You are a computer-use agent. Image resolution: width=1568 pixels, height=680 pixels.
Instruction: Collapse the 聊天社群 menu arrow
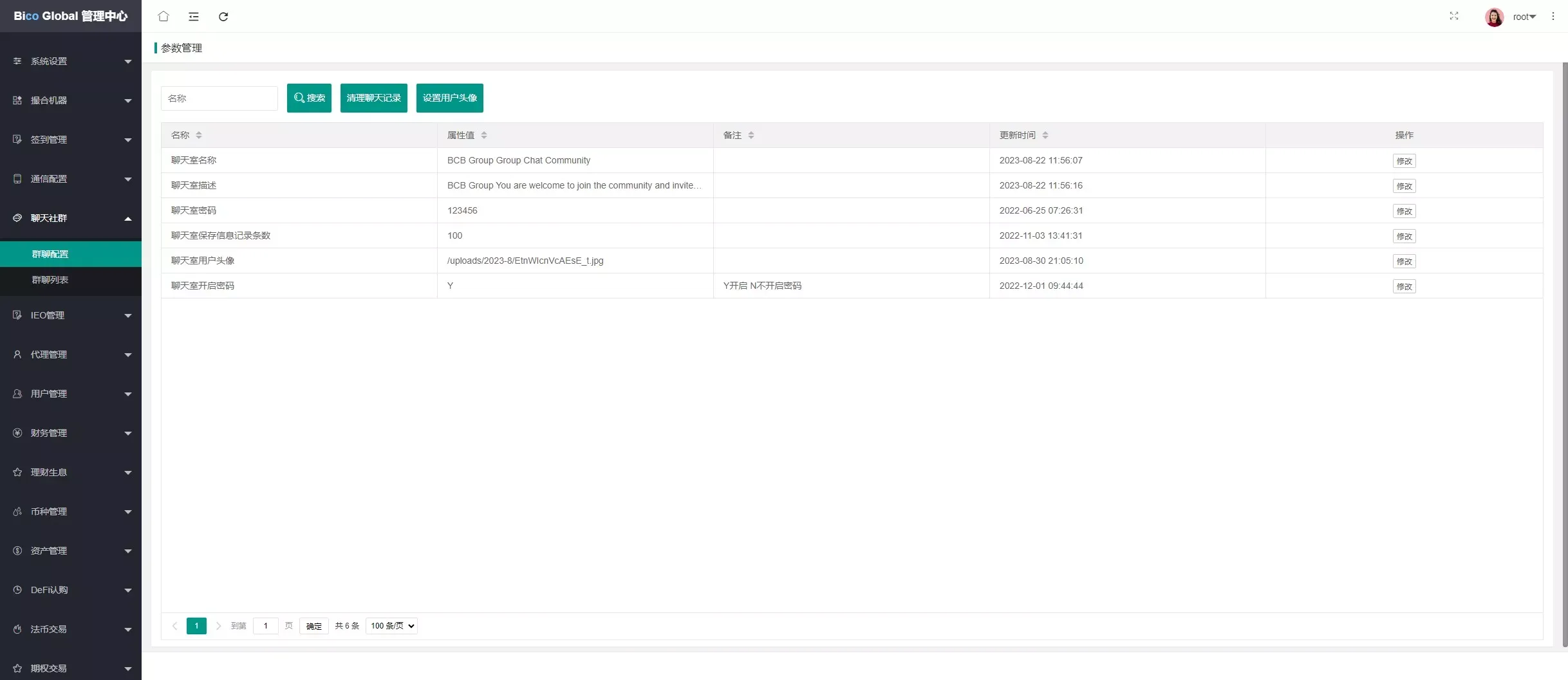128,219
